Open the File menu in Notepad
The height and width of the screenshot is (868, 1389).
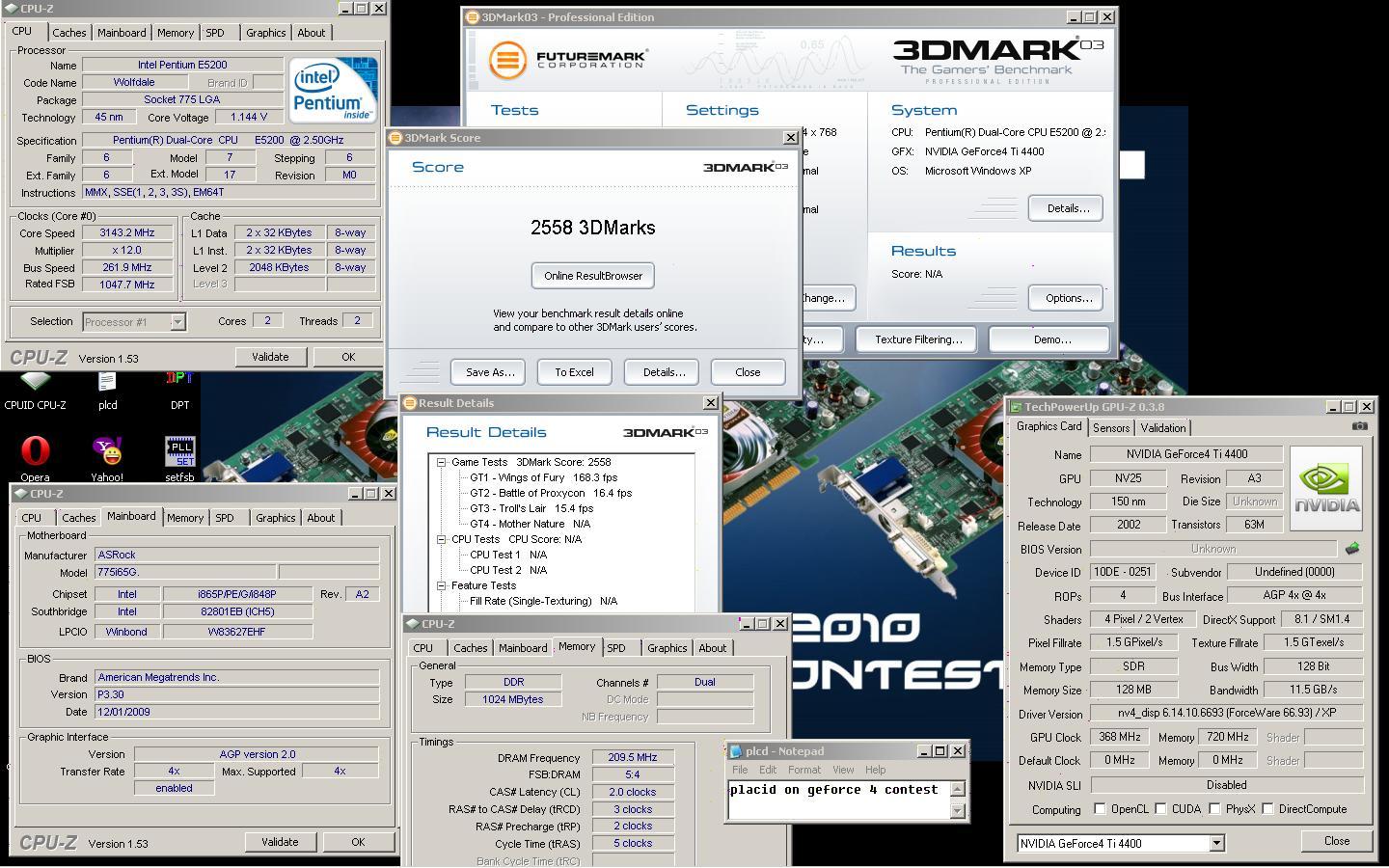[x=740, y=770]
